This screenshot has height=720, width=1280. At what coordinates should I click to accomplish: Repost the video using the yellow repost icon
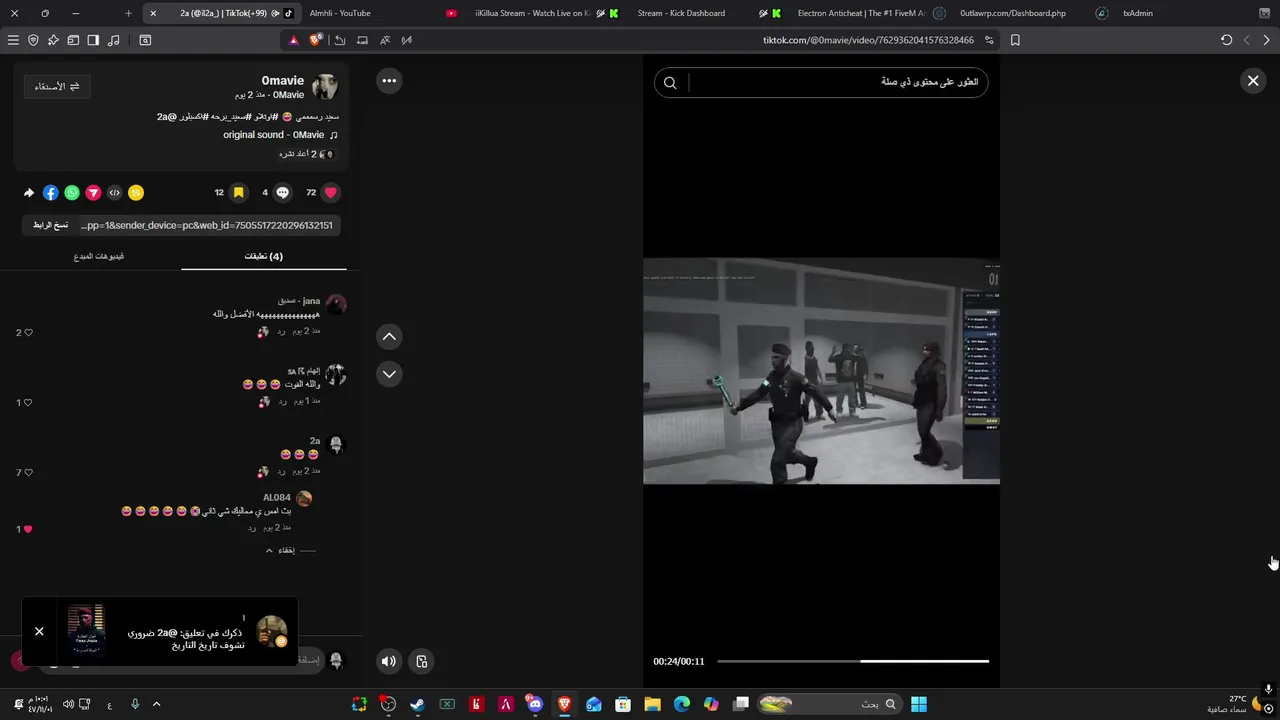[x=136, y=193]
